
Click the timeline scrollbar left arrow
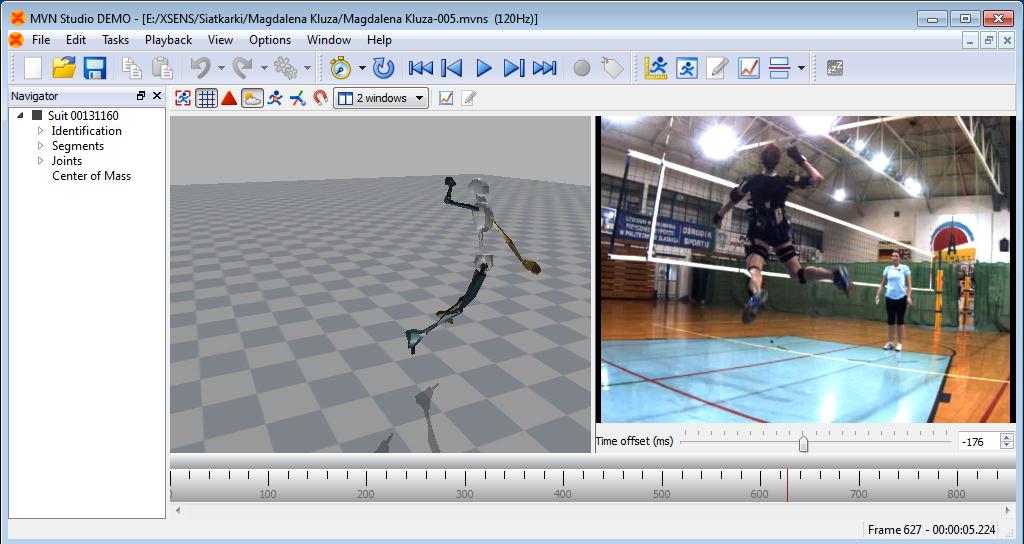click(178, 510)
